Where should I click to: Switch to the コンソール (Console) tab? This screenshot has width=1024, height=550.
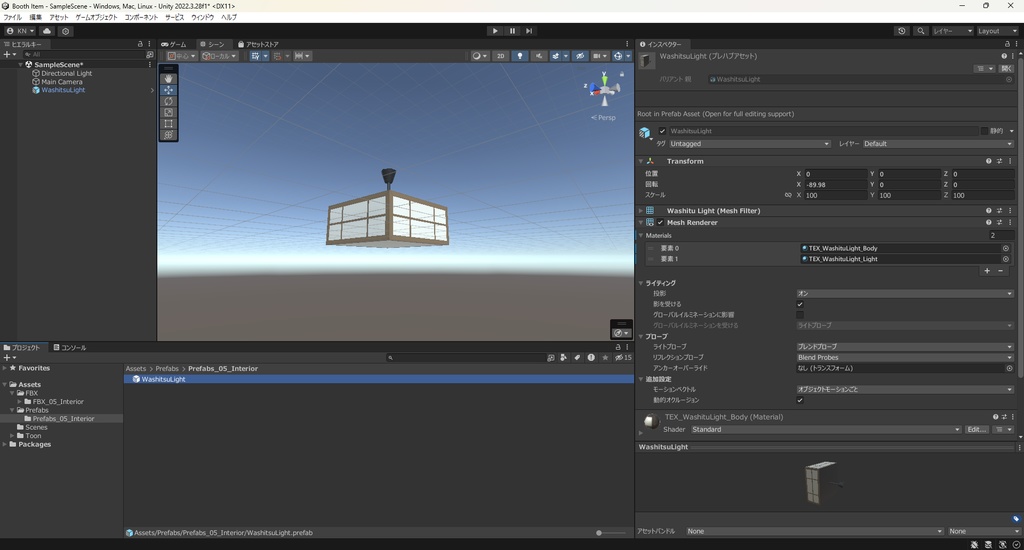(69, 348)
